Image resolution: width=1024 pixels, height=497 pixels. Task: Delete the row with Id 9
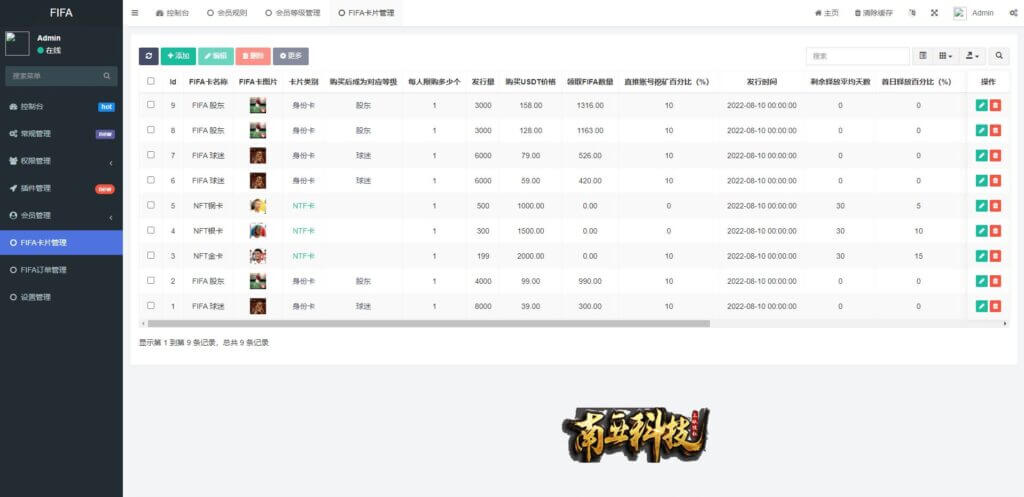point(995,105)
